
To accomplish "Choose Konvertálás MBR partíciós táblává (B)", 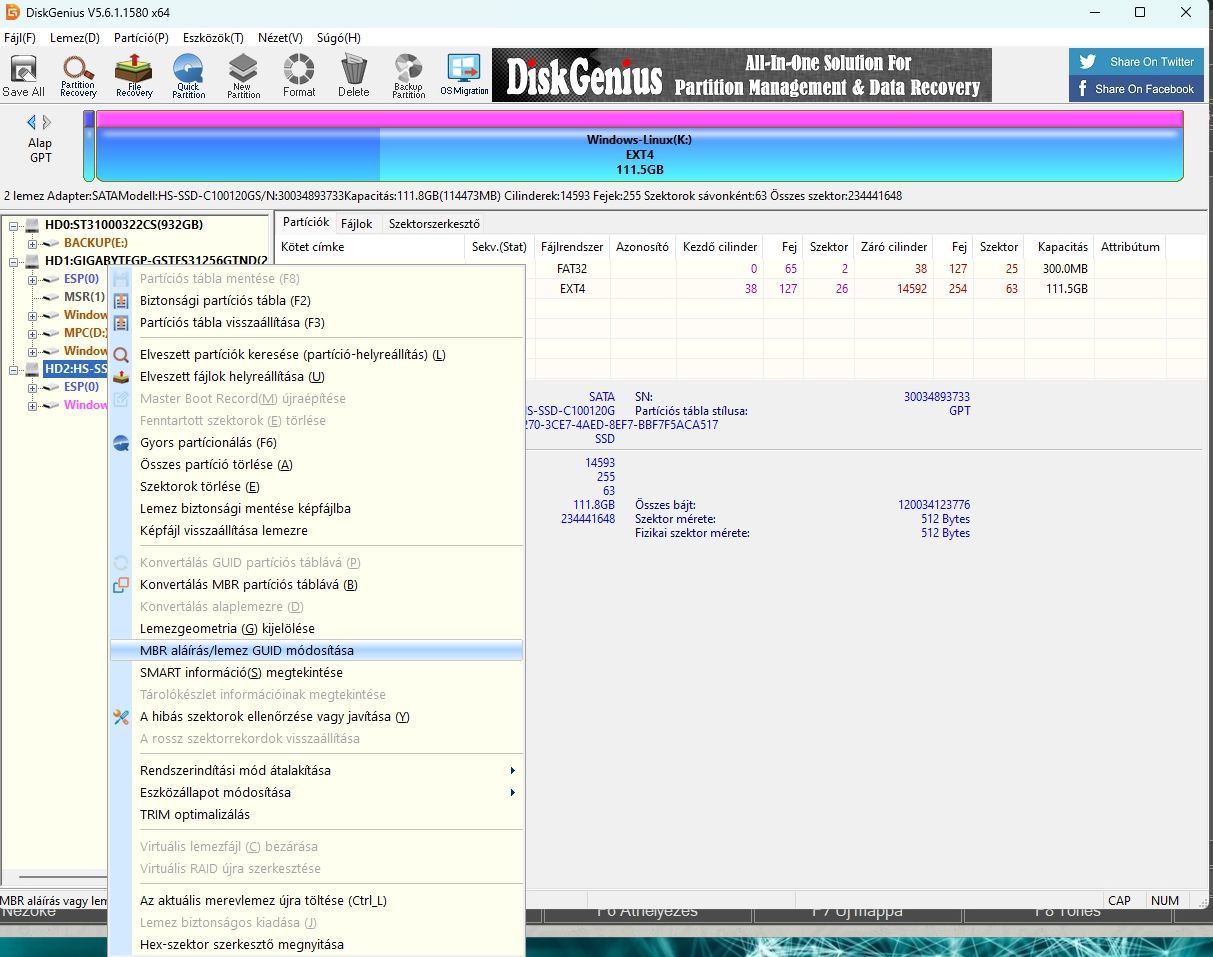I will click(x=316, y=585).
